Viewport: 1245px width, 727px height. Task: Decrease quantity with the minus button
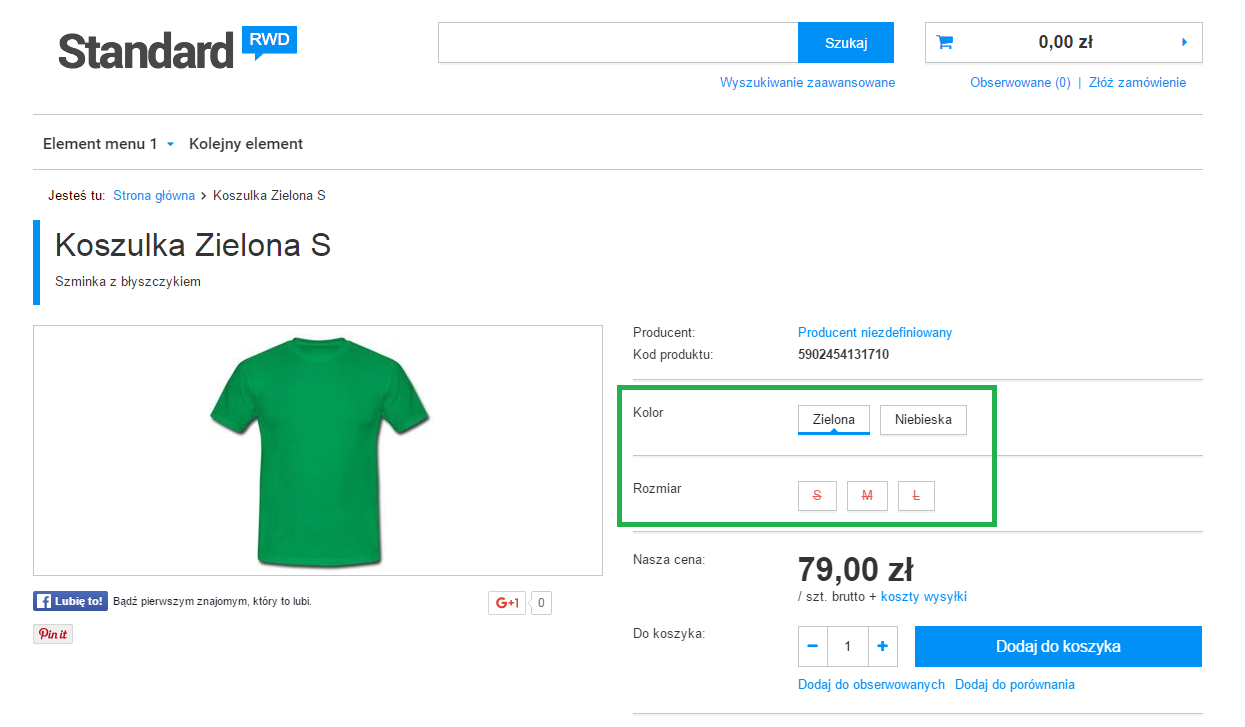pos(812,647)
